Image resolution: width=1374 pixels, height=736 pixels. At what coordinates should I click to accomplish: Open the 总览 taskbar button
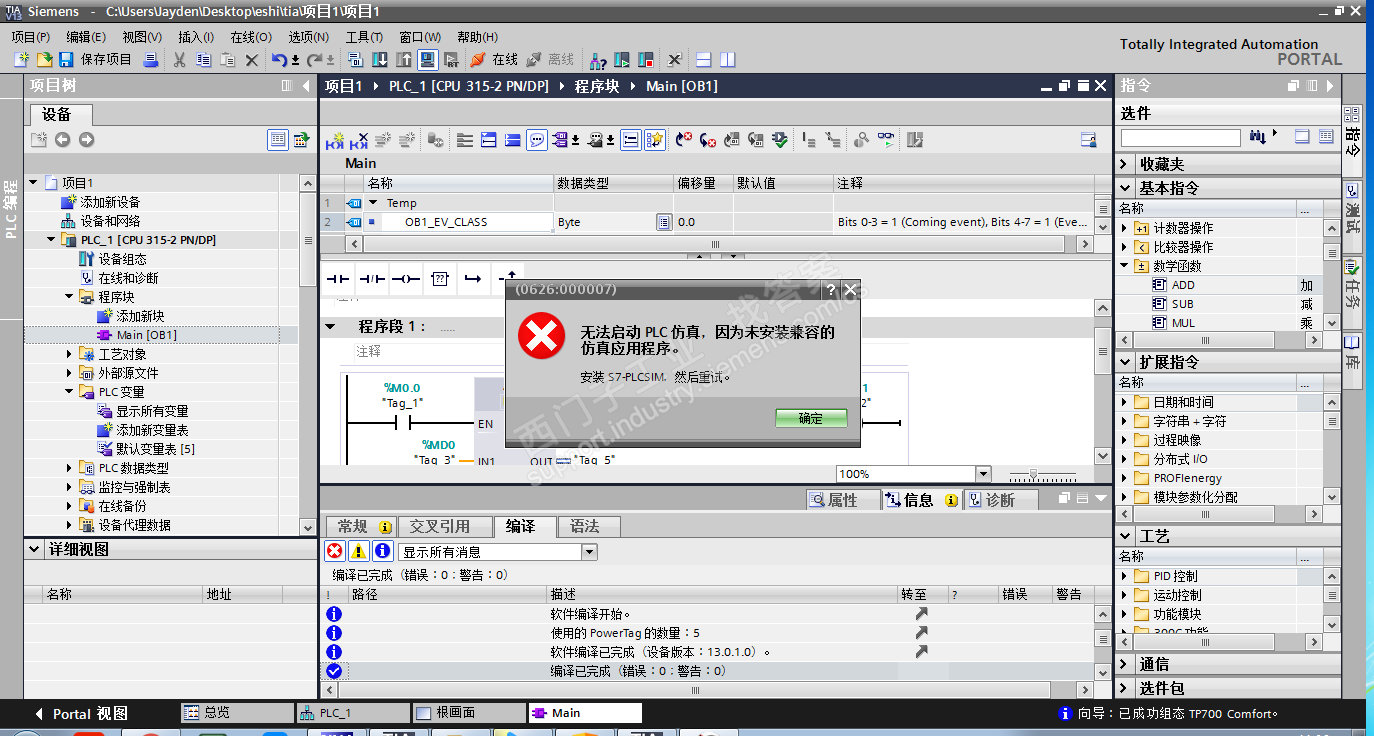[x=237, y=713]
